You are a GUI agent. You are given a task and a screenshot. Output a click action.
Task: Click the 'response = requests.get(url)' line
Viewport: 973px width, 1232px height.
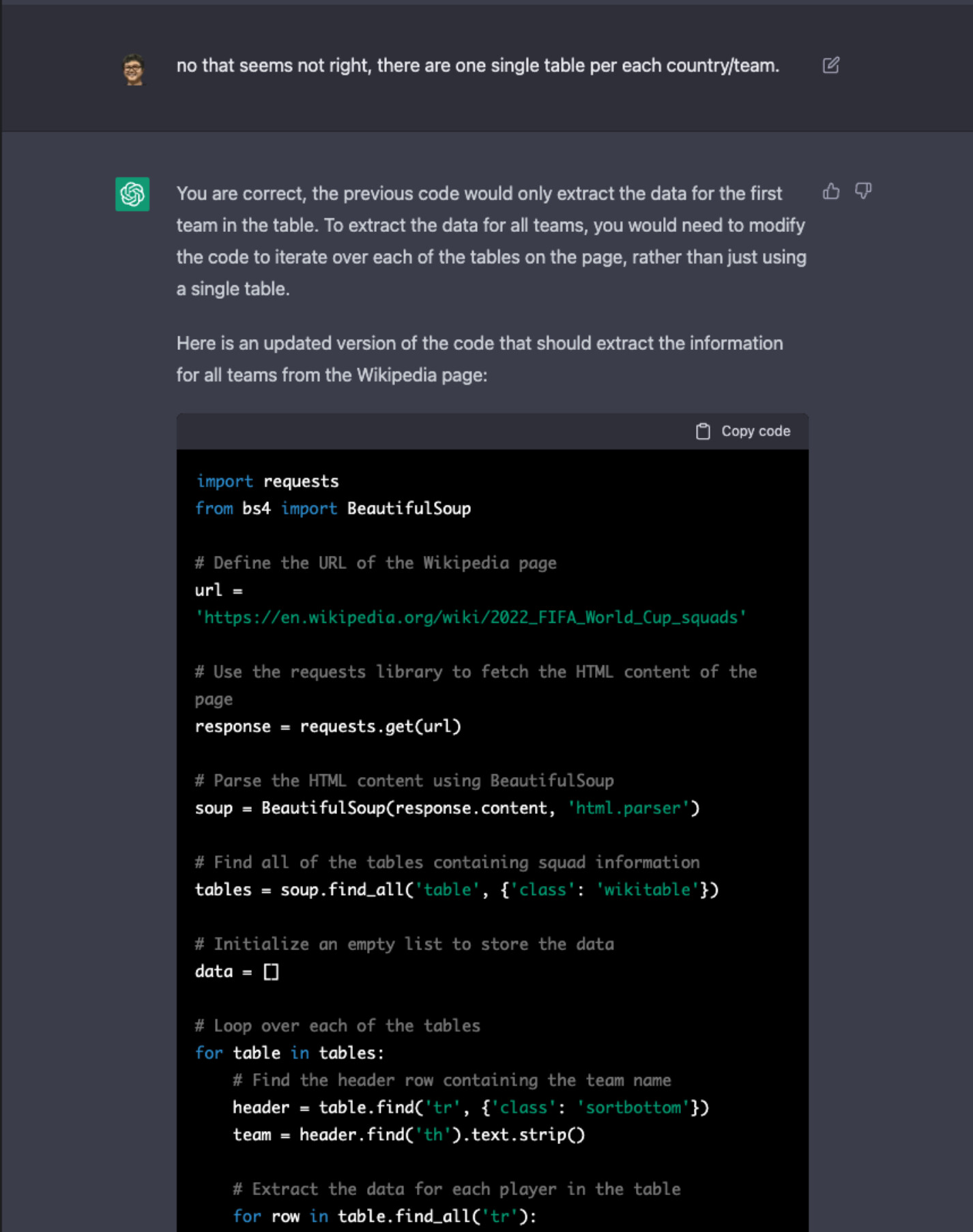(x=328, y=727)
